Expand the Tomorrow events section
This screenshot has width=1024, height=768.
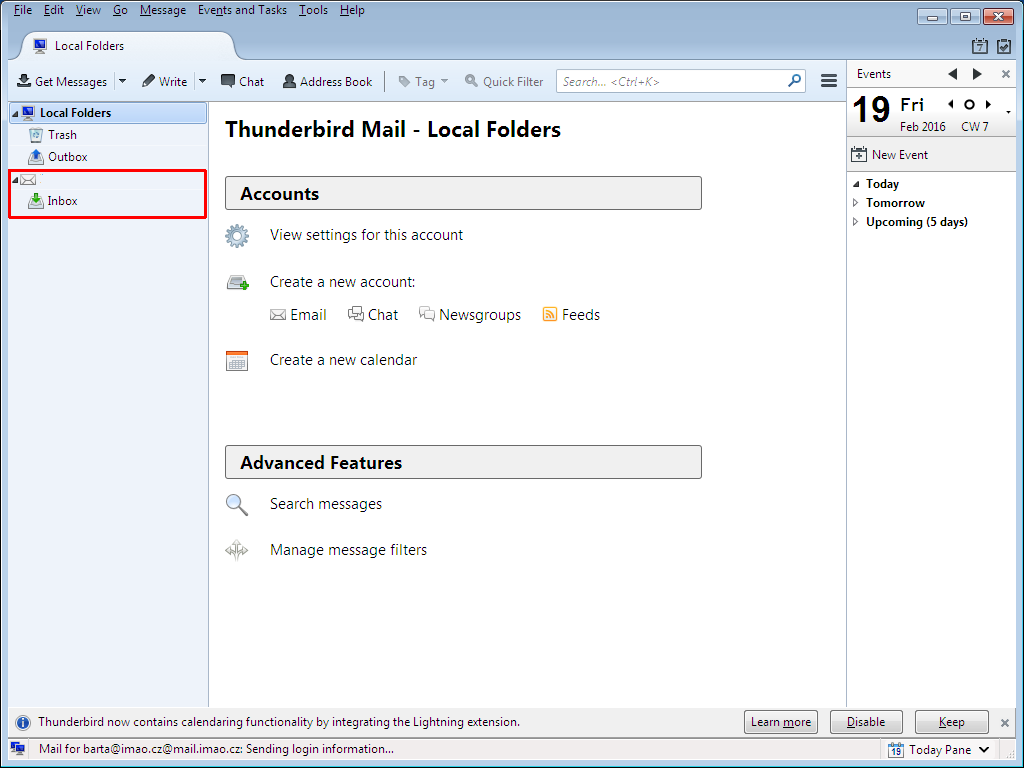click(x=856, y=203)
